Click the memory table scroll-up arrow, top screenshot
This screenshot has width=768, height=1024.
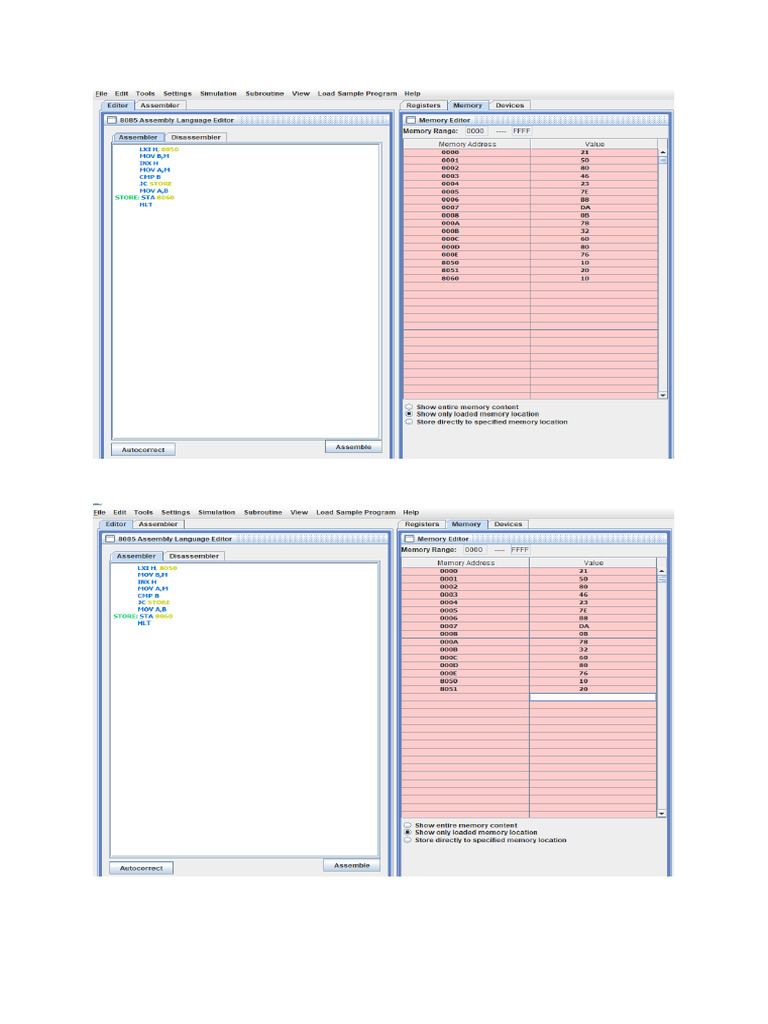663,152
